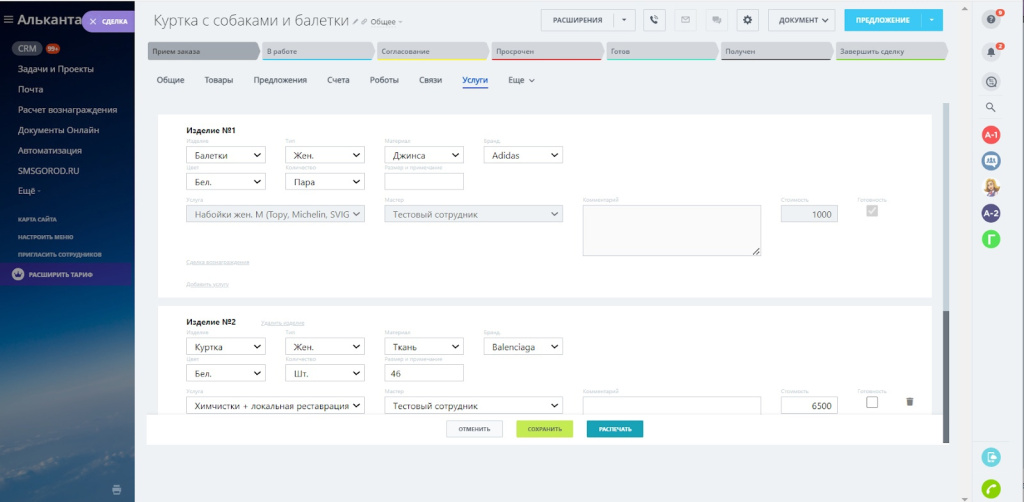This screenshot has height=502, width=1024.
Task: Expand the Еще tab menu
Action: (x=521, y=80)
